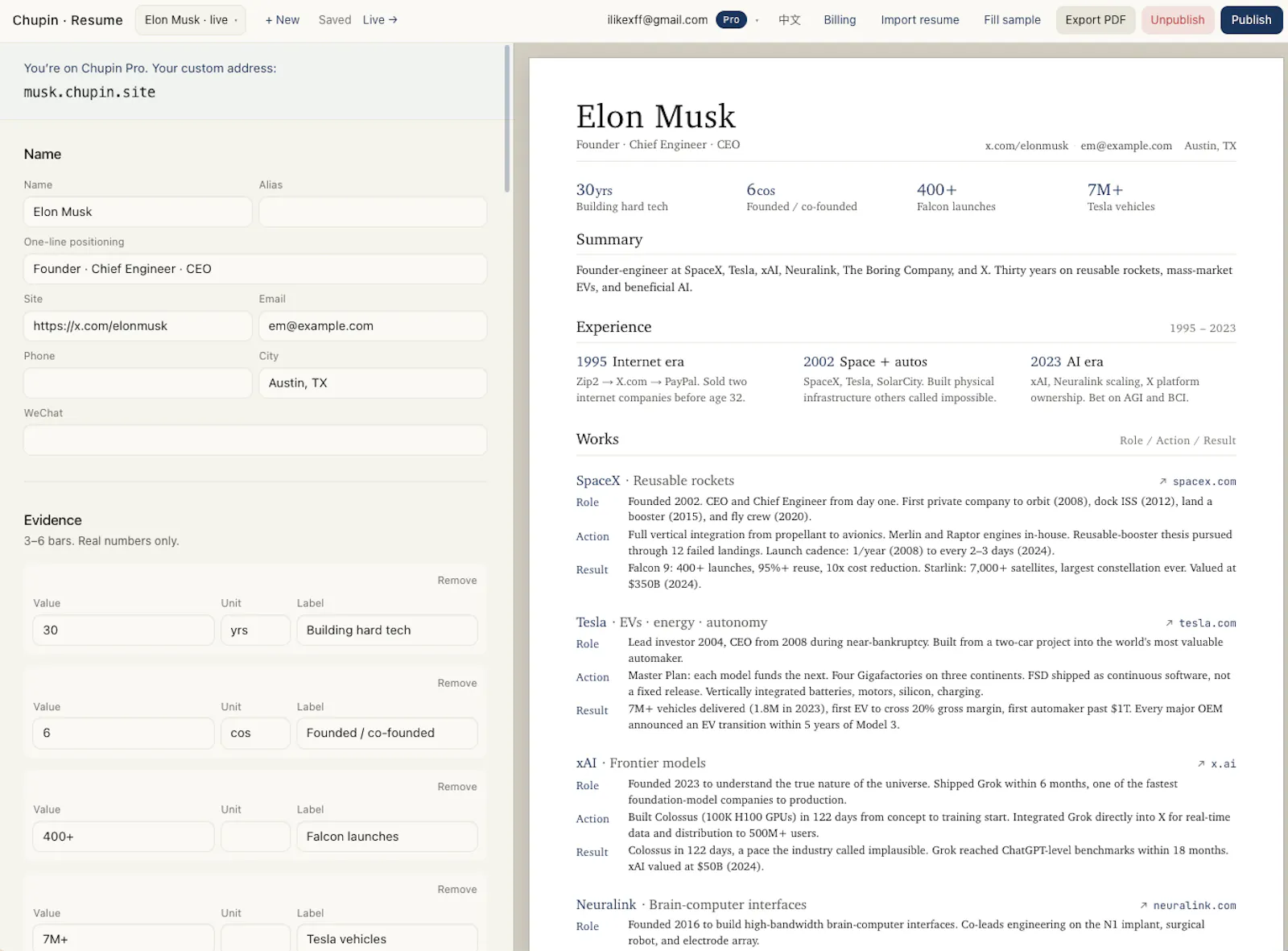Viewport: 1288px width, 951px height.
Task: Open the Live site link
Action: tap(380, 20)
